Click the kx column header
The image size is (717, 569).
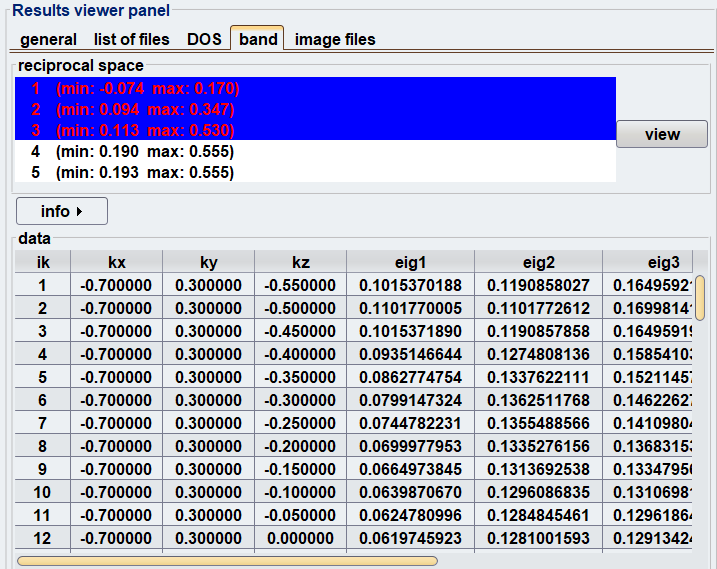coord(117,262)
